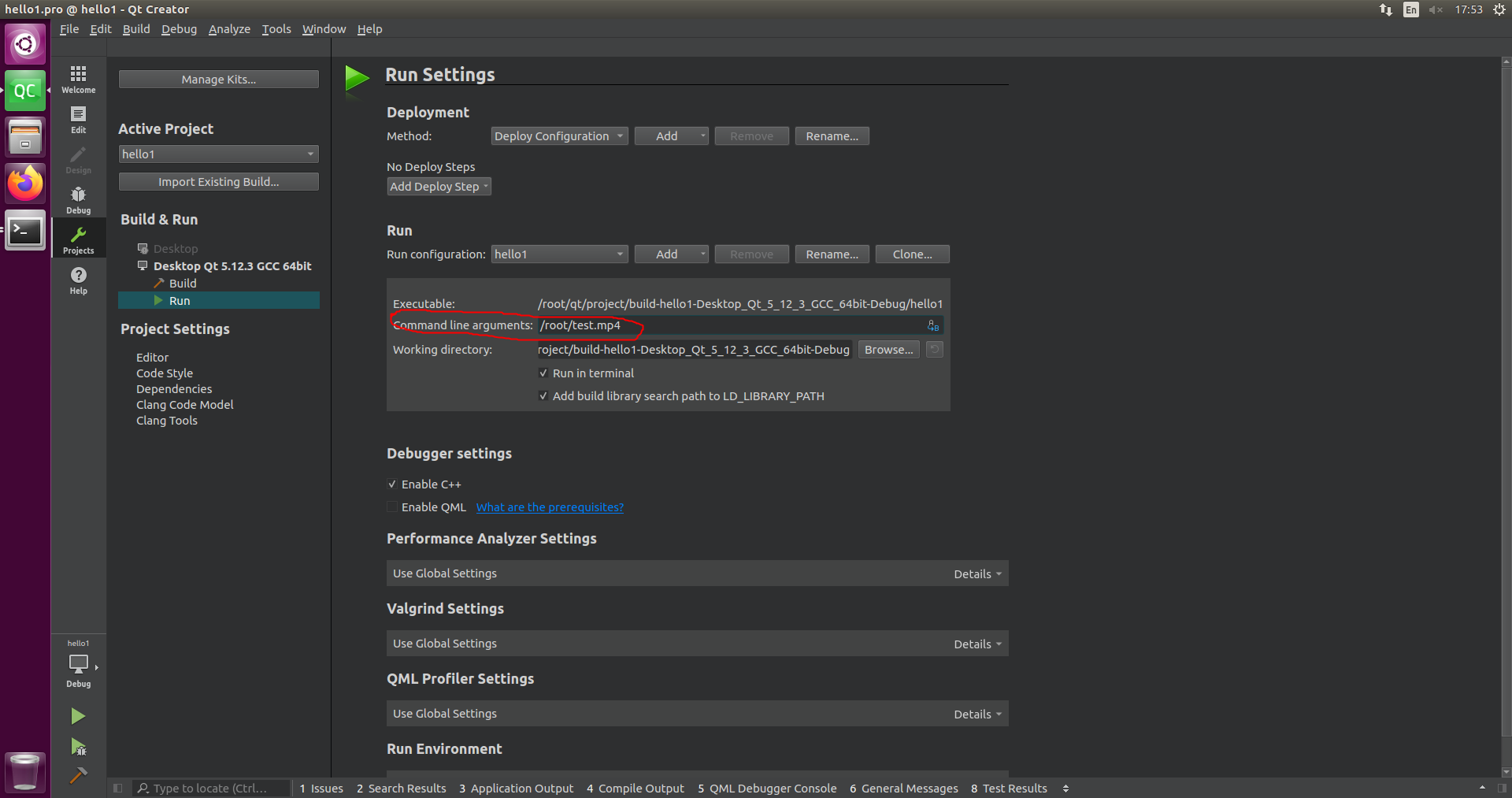Viewport: 1512px width, 798px height.
Task: Select Build under Desktop Qt kit
Action: pyautogui.click(x=183, y=284)
